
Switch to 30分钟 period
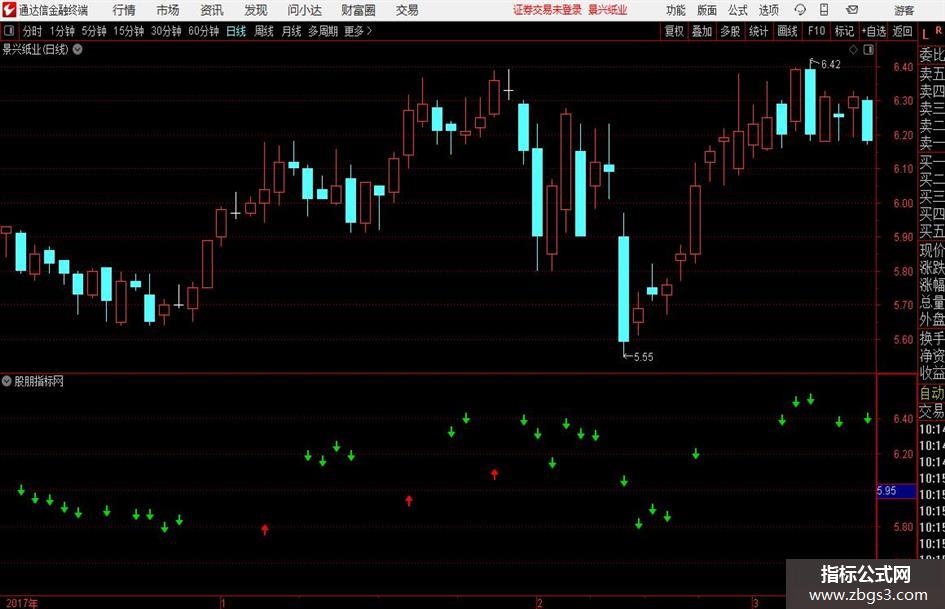click(x=166, y=31)
